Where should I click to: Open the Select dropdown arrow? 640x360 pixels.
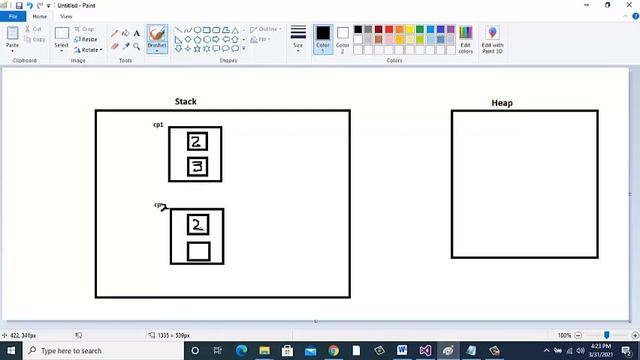62,51
